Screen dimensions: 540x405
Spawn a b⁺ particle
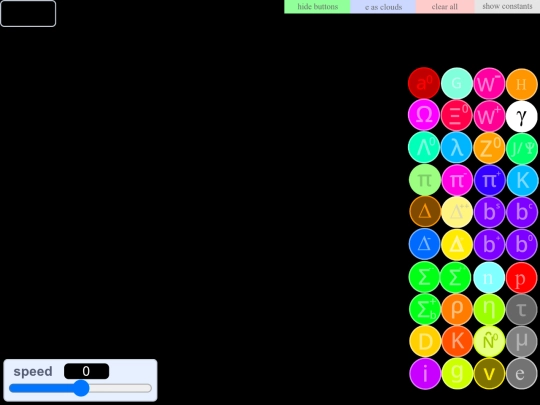(490, 245)
